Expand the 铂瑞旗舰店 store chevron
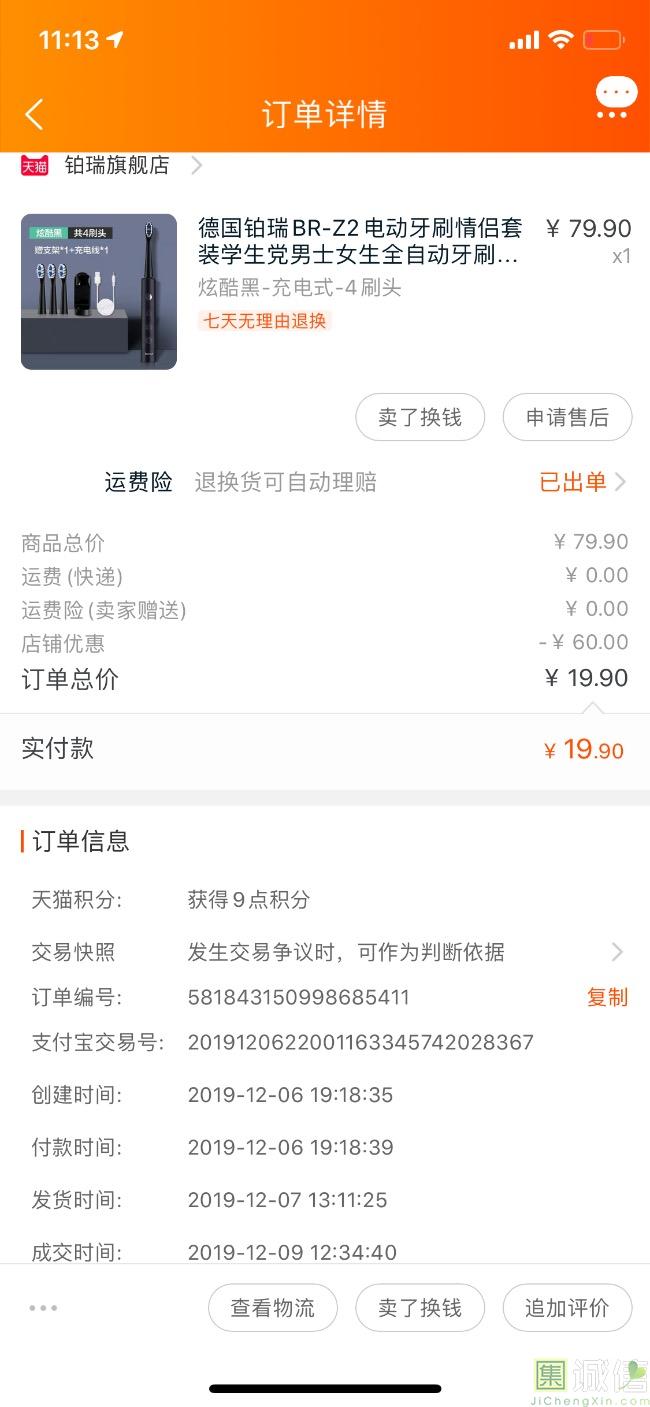 197,166
